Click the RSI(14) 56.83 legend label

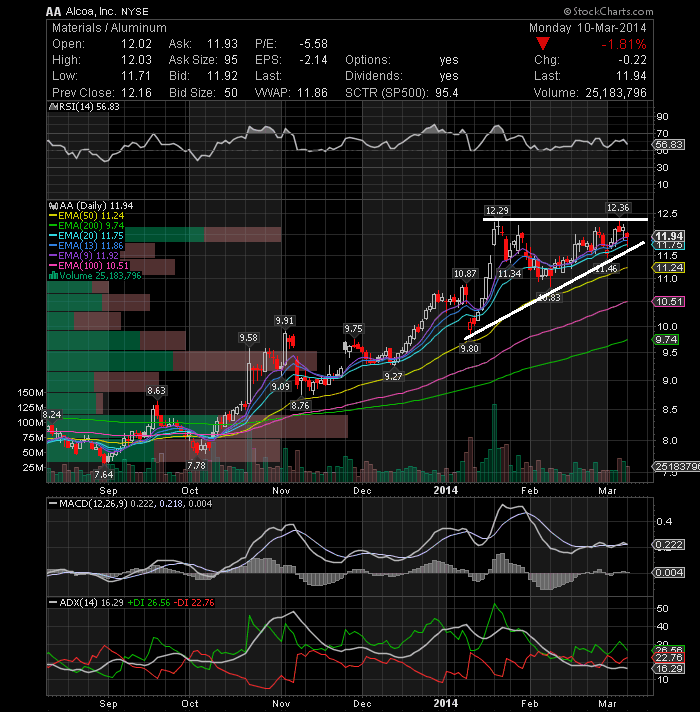pyautogui.click(x=84, y=107)
